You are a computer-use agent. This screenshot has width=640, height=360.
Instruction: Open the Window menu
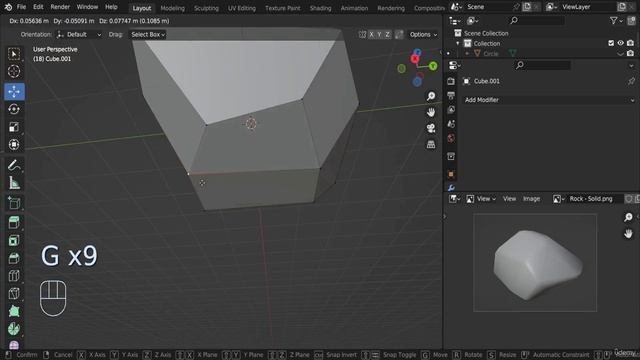coord(87,7)
